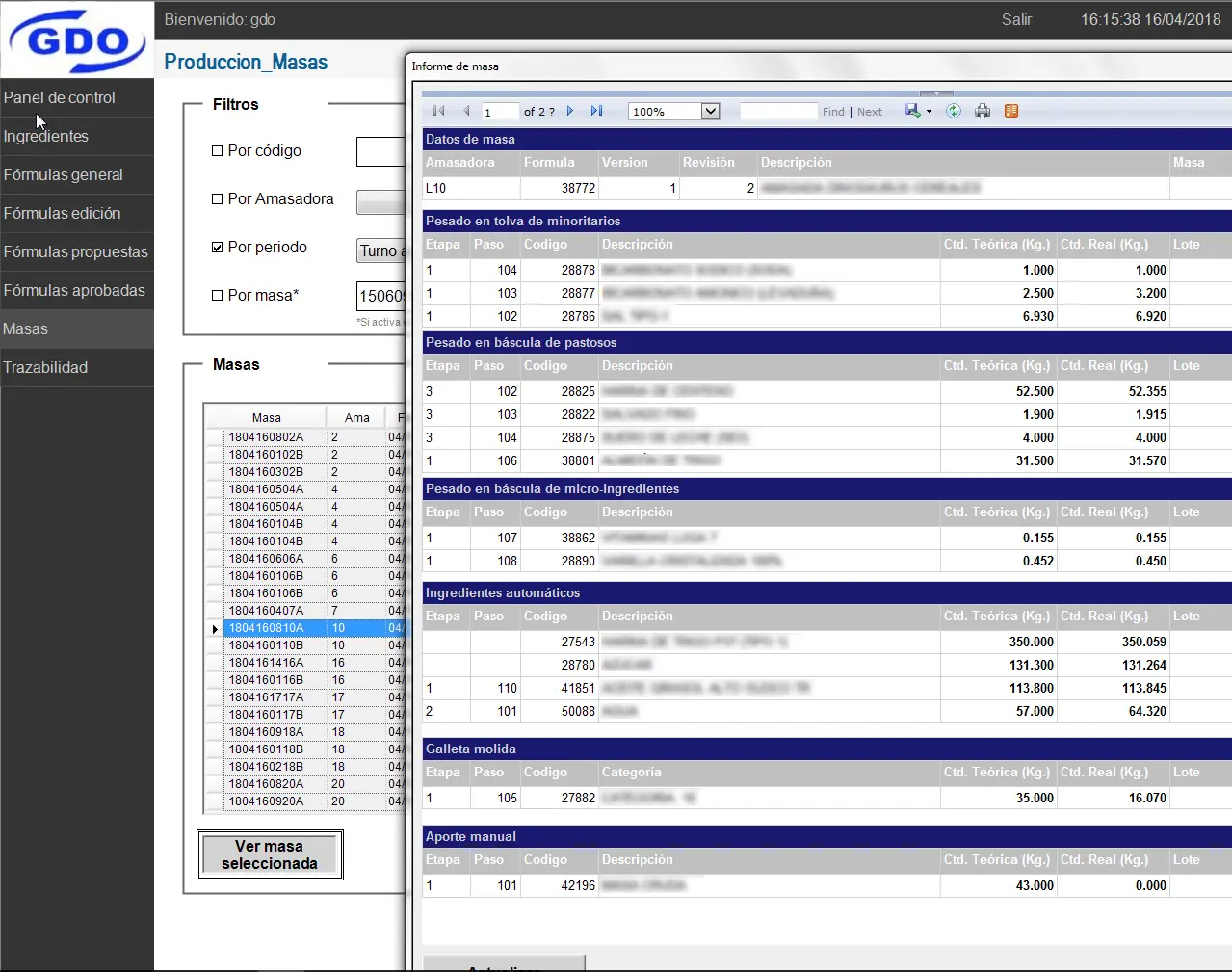
Task: Open the Por Amasadora combo box
Action: 380,201
